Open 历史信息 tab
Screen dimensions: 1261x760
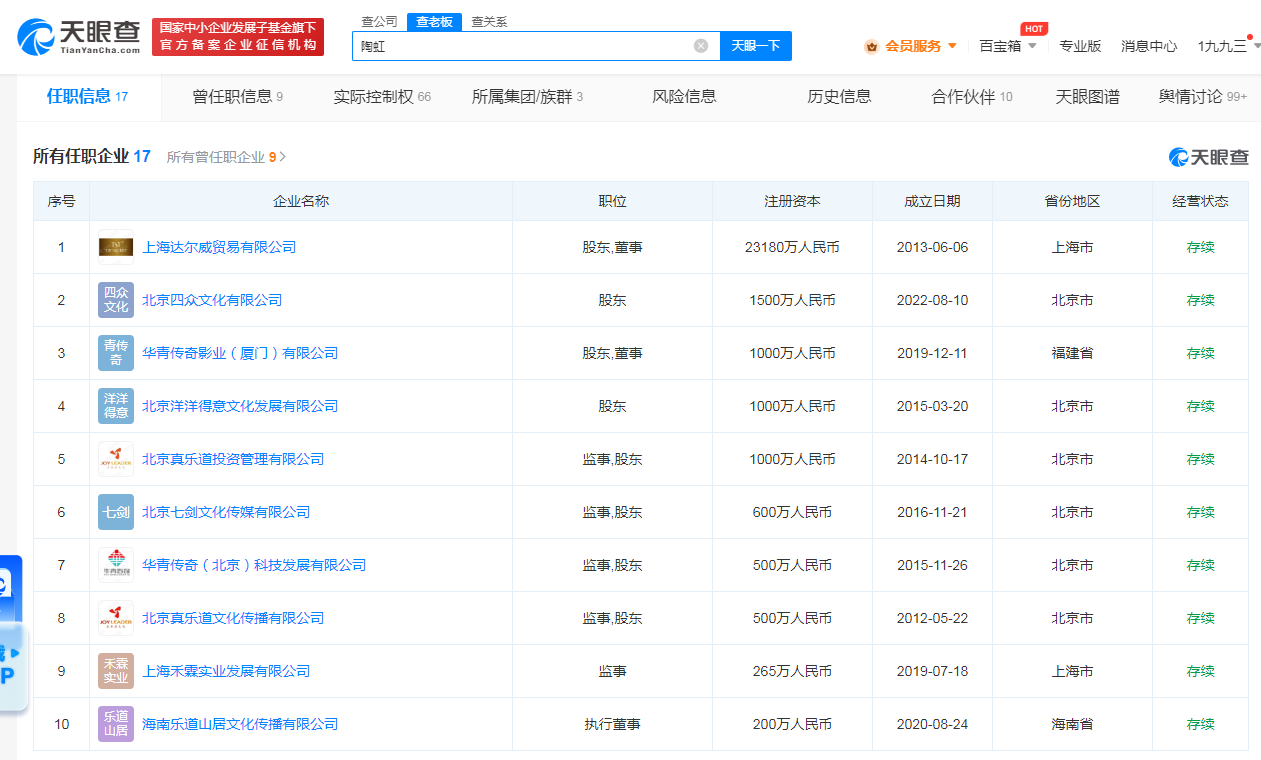tap(839, 96)
